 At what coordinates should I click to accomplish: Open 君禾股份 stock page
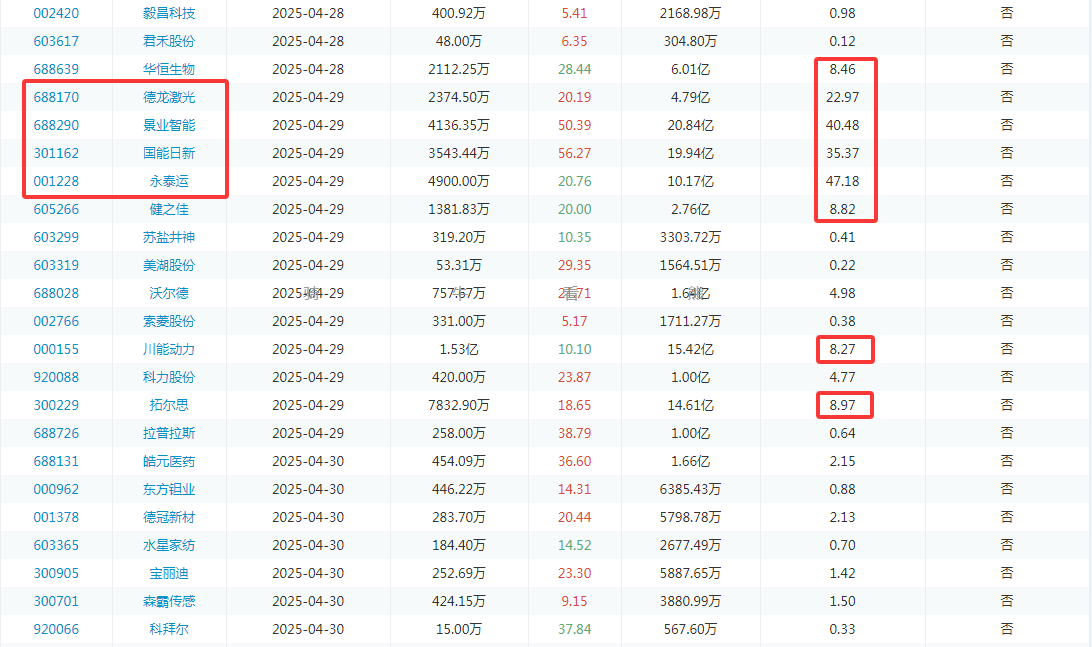(169, 41)
